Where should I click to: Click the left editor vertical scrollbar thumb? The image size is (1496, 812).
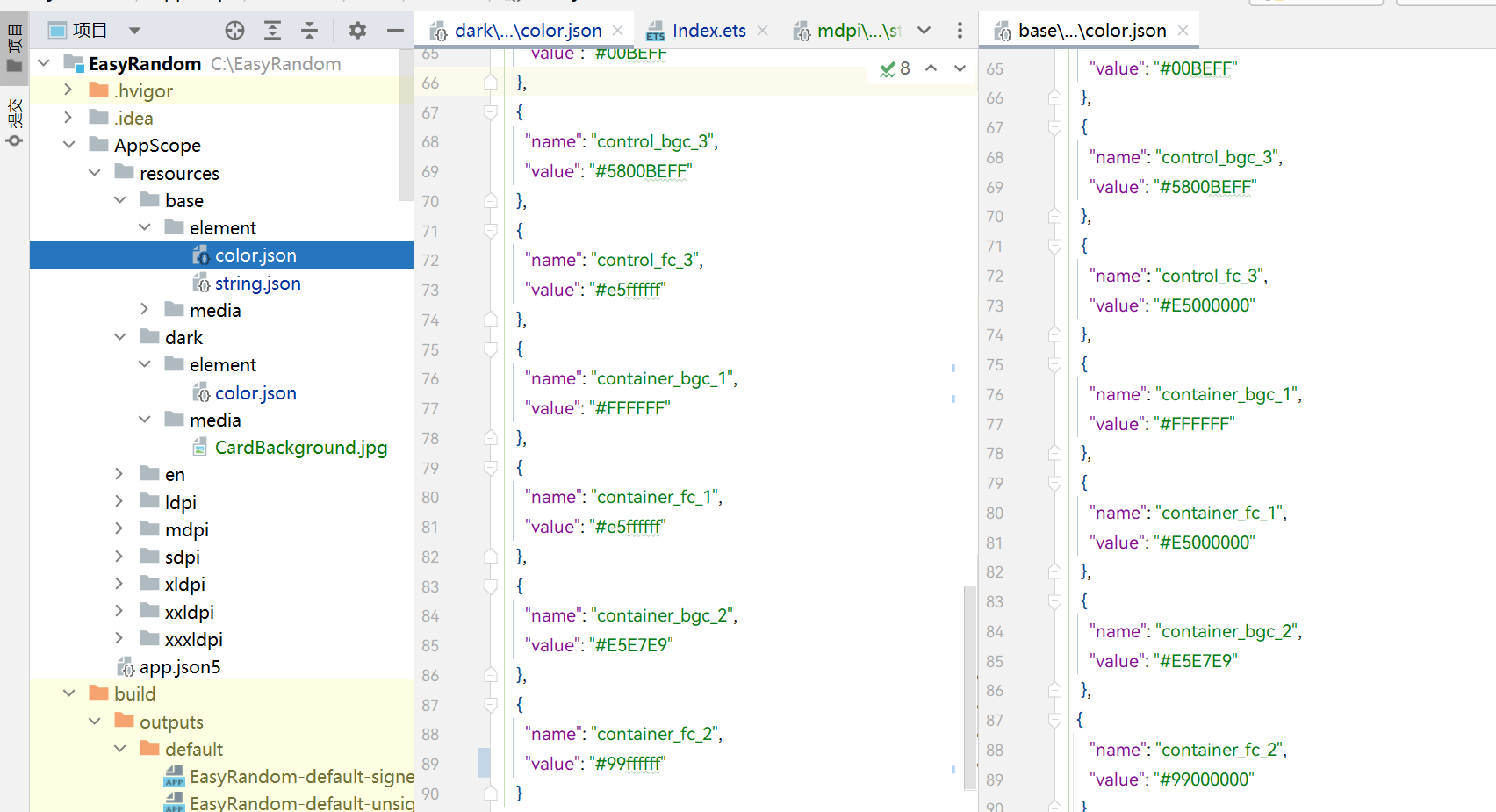(969, 687)
